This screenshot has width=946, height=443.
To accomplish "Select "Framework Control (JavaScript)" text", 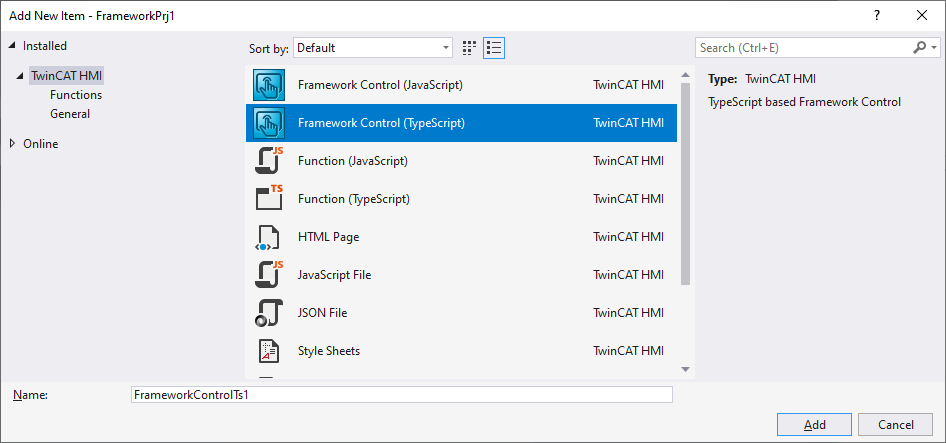I will click(380, 85).
